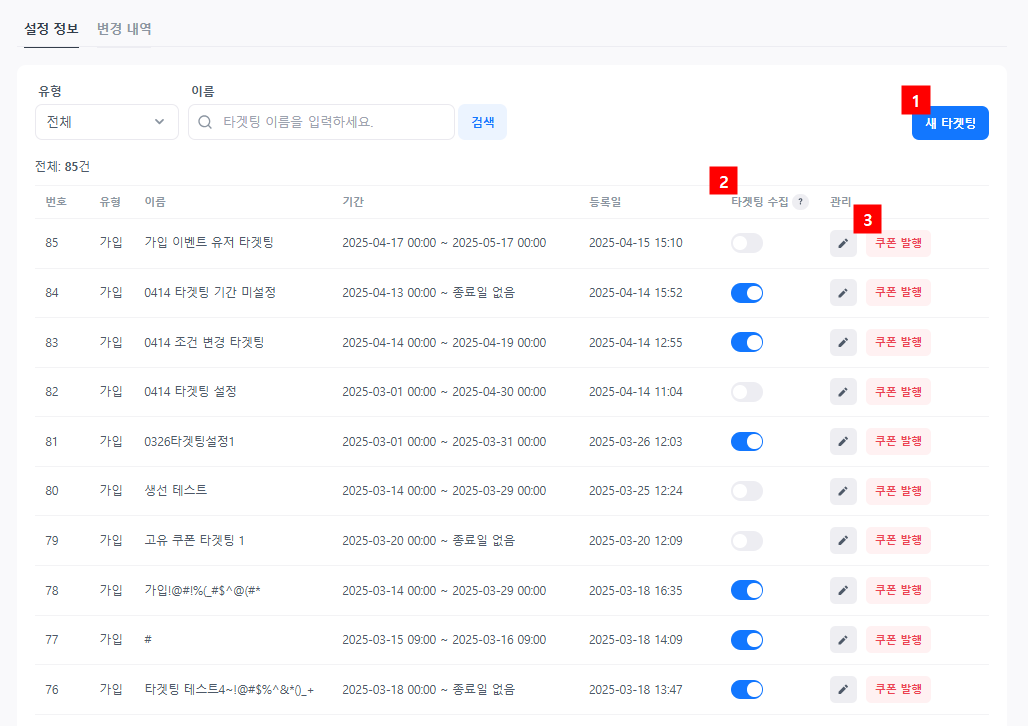Screen dimensions: 1028x726
Task: Edit the 0414 조건 변경 타겟팅 row
Action: coord(843,342)
